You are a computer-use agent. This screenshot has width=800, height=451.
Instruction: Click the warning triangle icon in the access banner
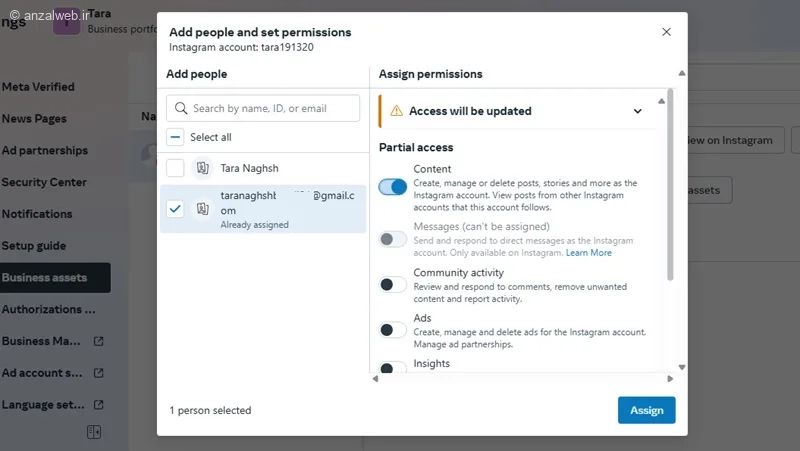click(396, 111)
